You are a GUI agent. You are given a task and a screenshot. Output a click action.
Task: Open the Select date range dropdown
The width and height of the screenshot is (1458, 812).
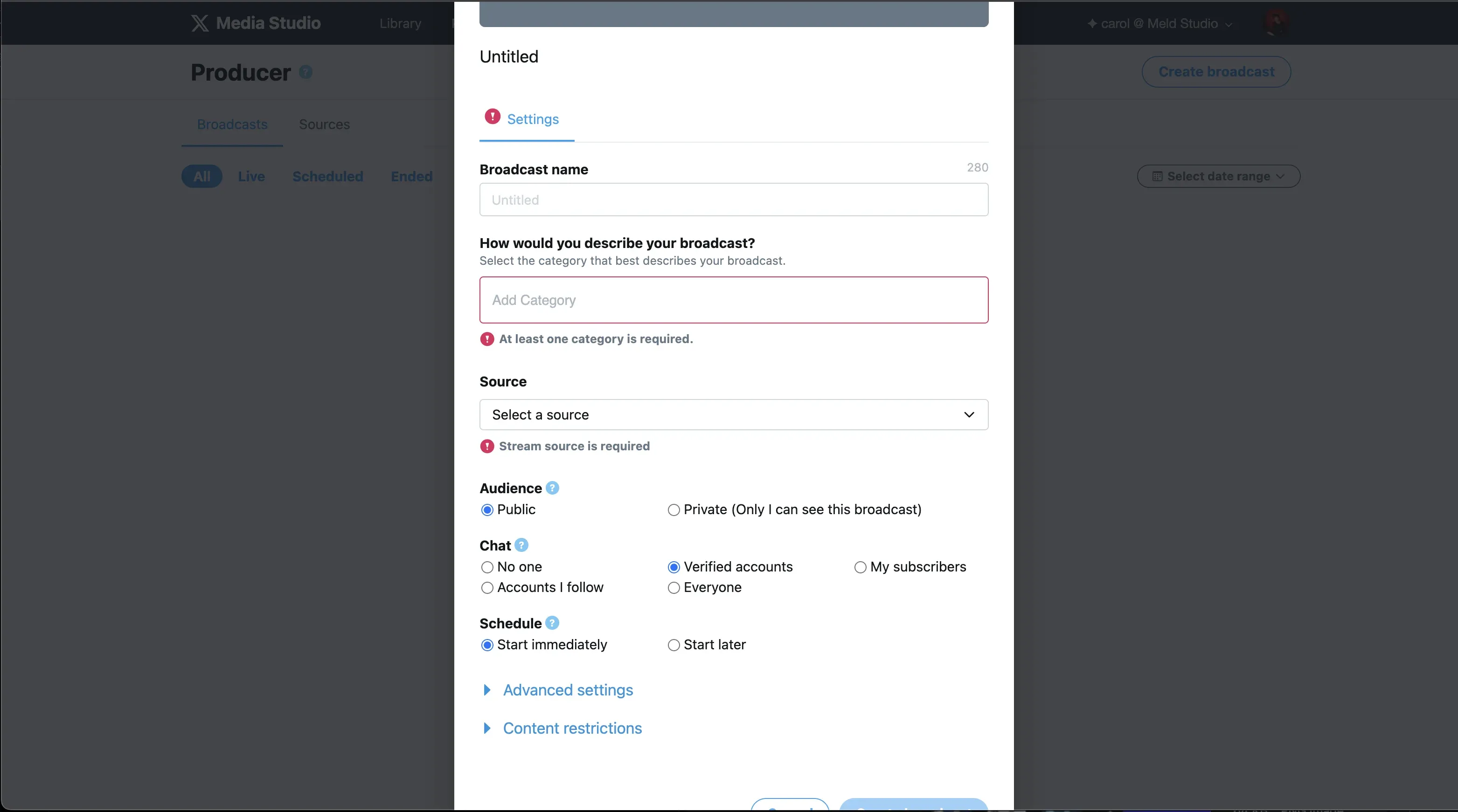click(x=1219, y=176)
